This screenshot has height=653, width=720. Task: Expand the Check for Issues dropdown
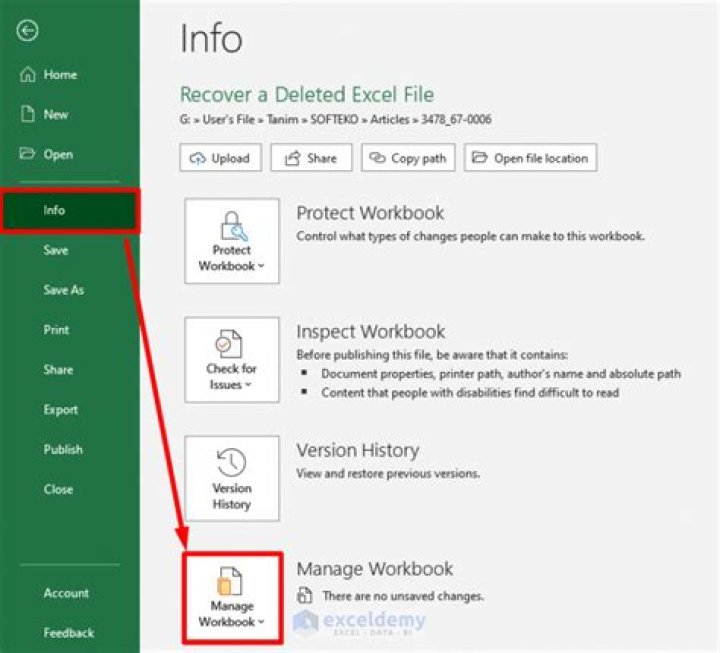click(232, 360)
